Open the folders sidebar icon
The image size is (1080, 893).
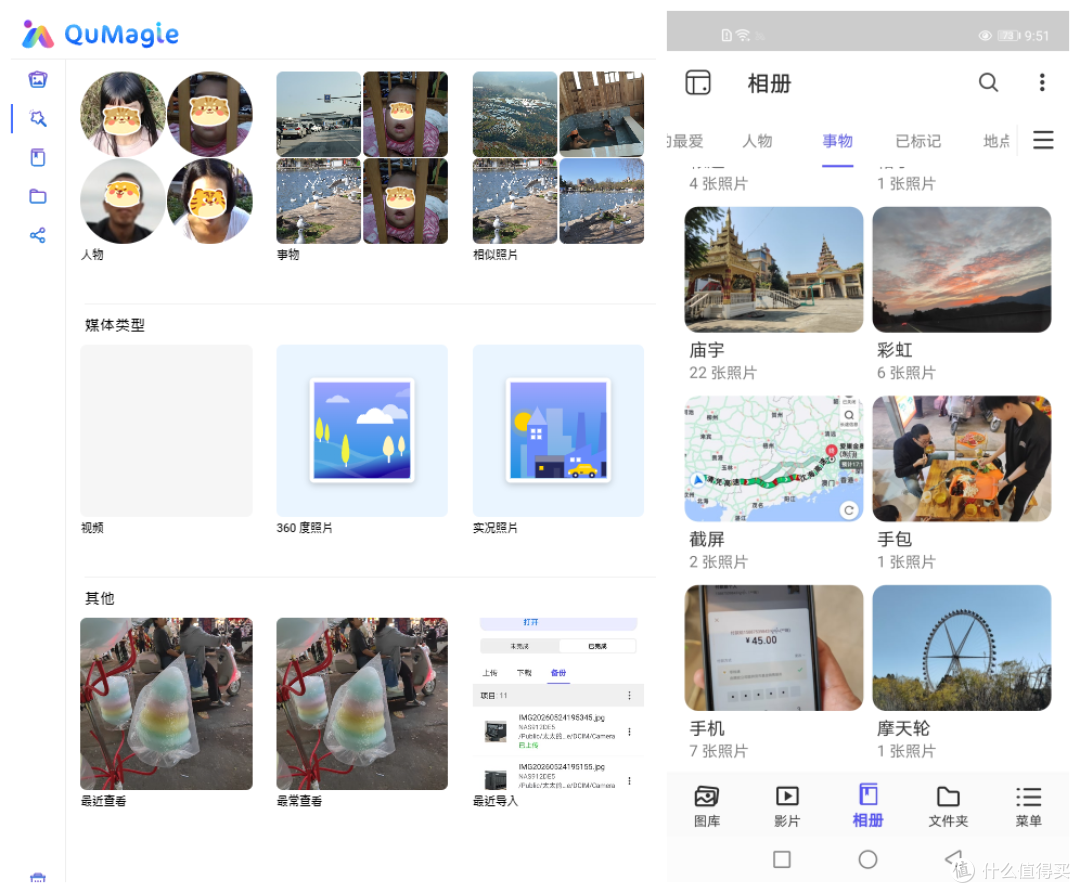(38, 197)
